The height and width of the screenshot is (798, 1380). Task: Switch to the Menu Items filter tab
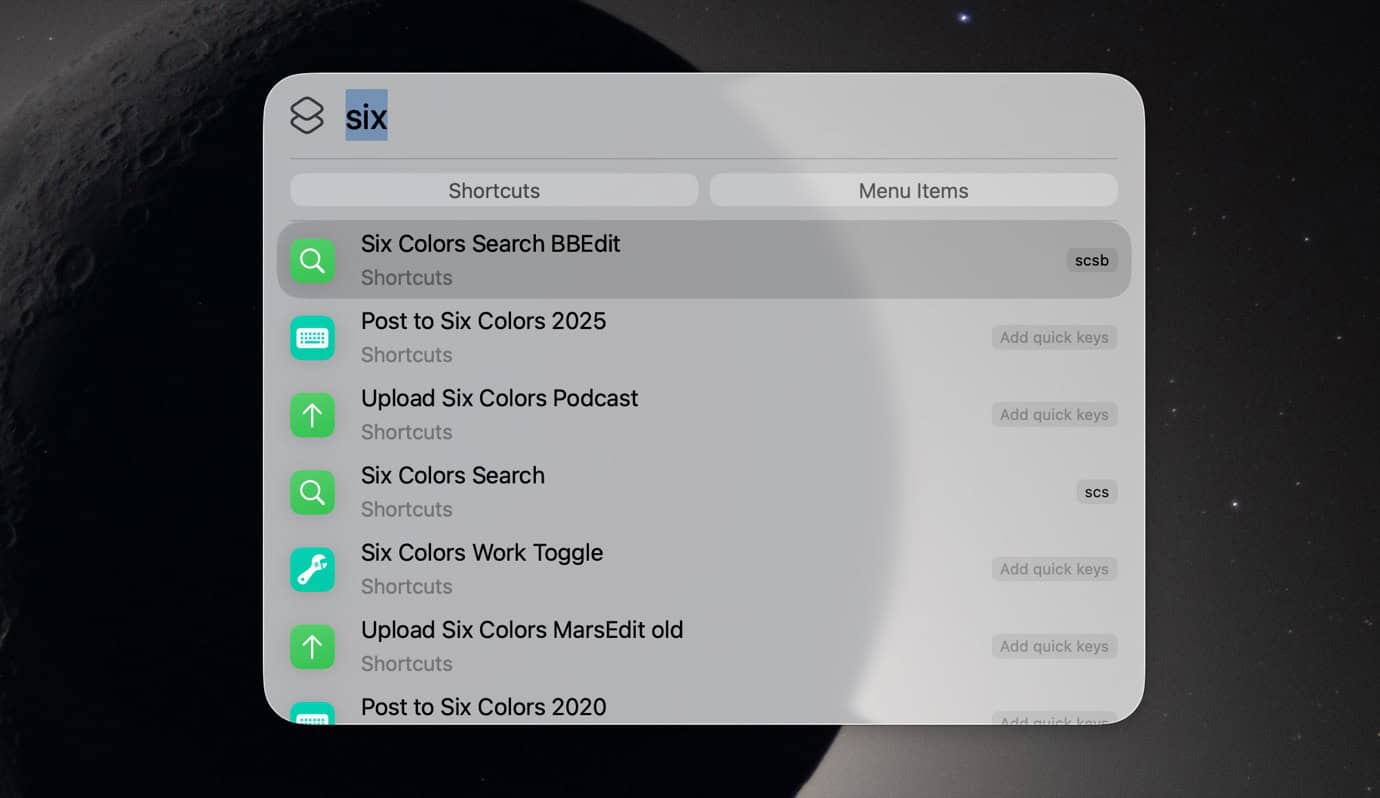913,190
